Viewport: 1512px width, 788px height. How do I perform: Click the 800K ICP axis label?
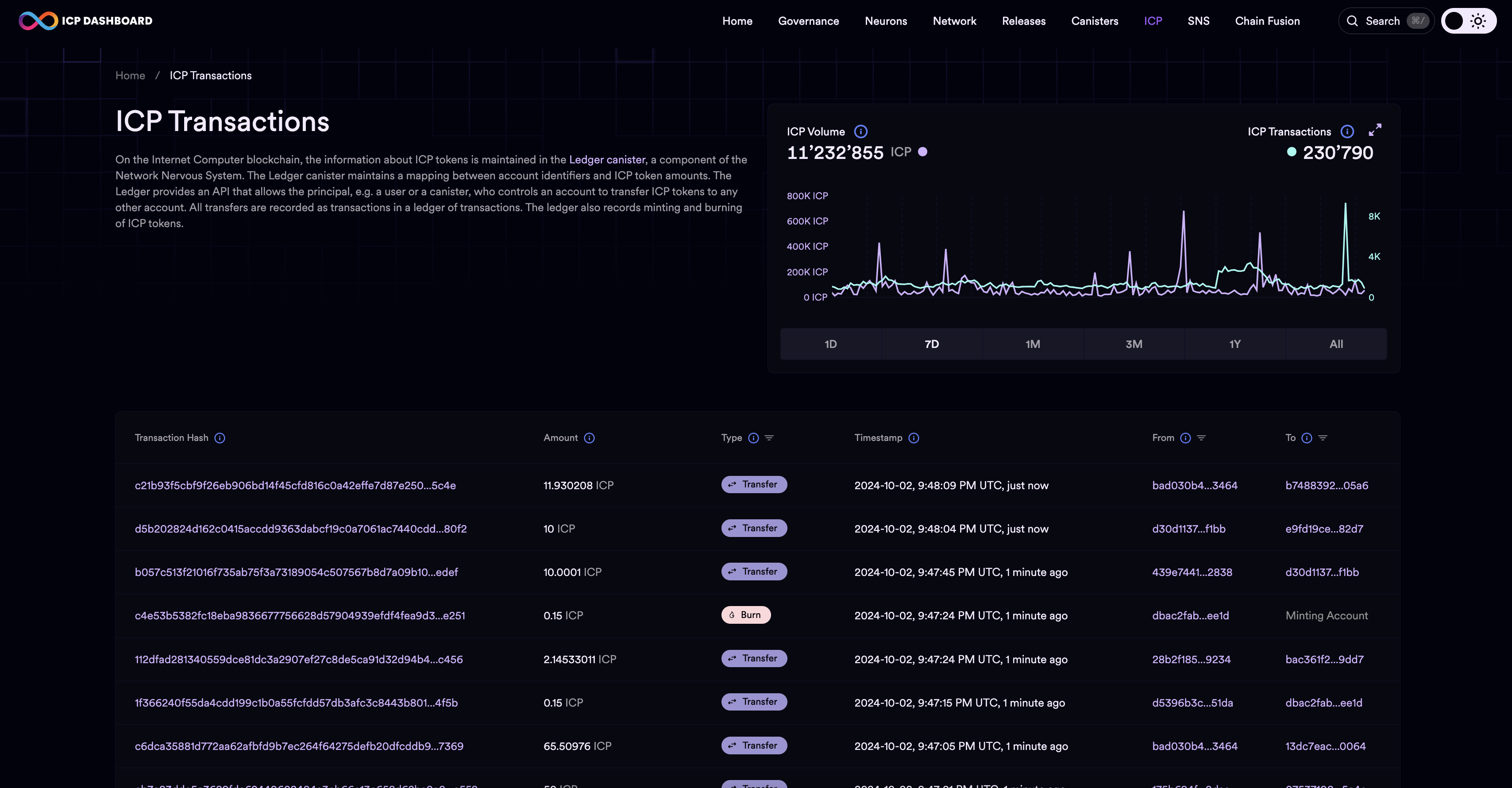807,196
